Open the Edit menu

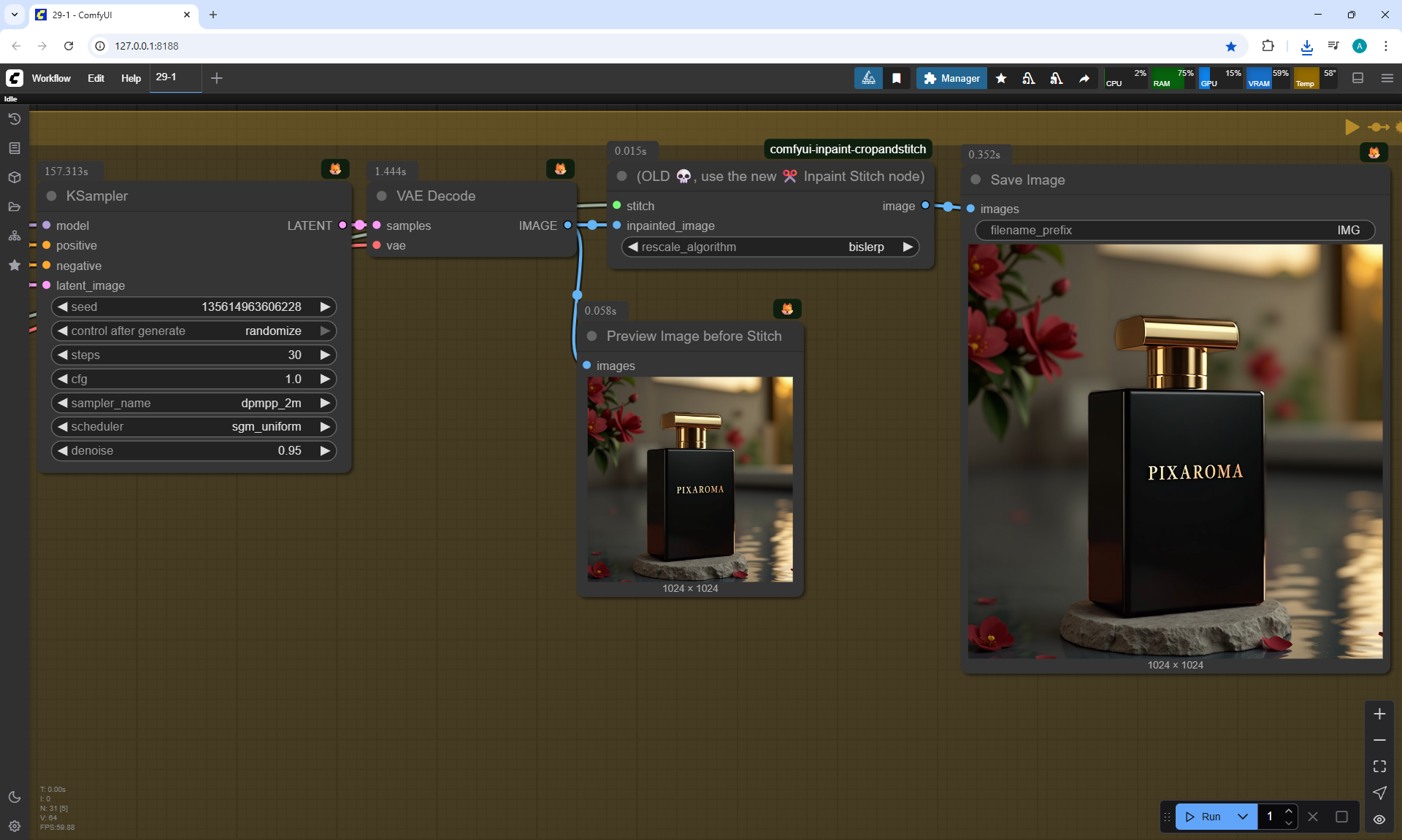pos(96,78)
